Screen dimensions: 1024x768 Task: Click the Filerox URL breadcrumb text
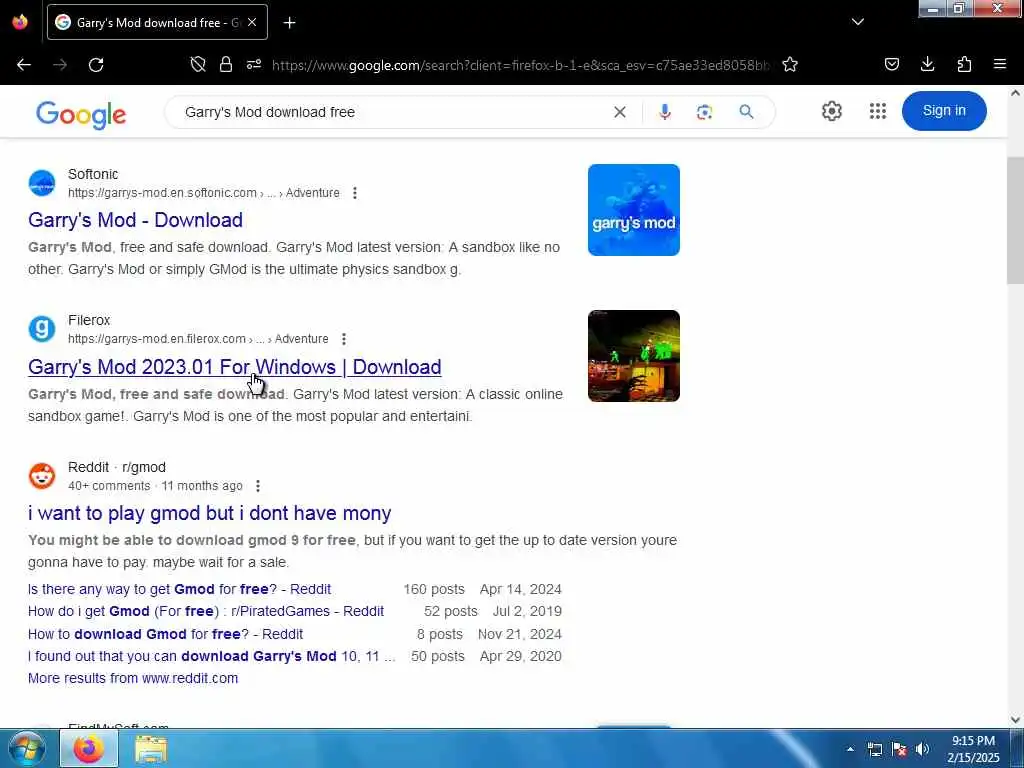(x=198, y=339)
